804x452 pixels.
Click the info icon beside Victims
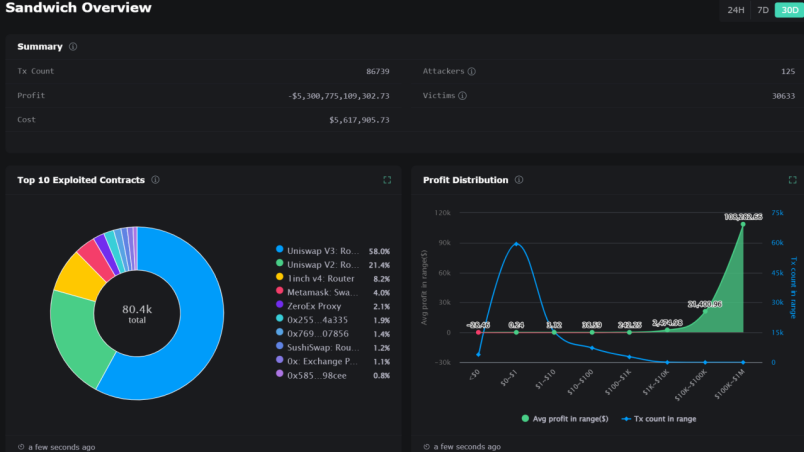[463, 95]
